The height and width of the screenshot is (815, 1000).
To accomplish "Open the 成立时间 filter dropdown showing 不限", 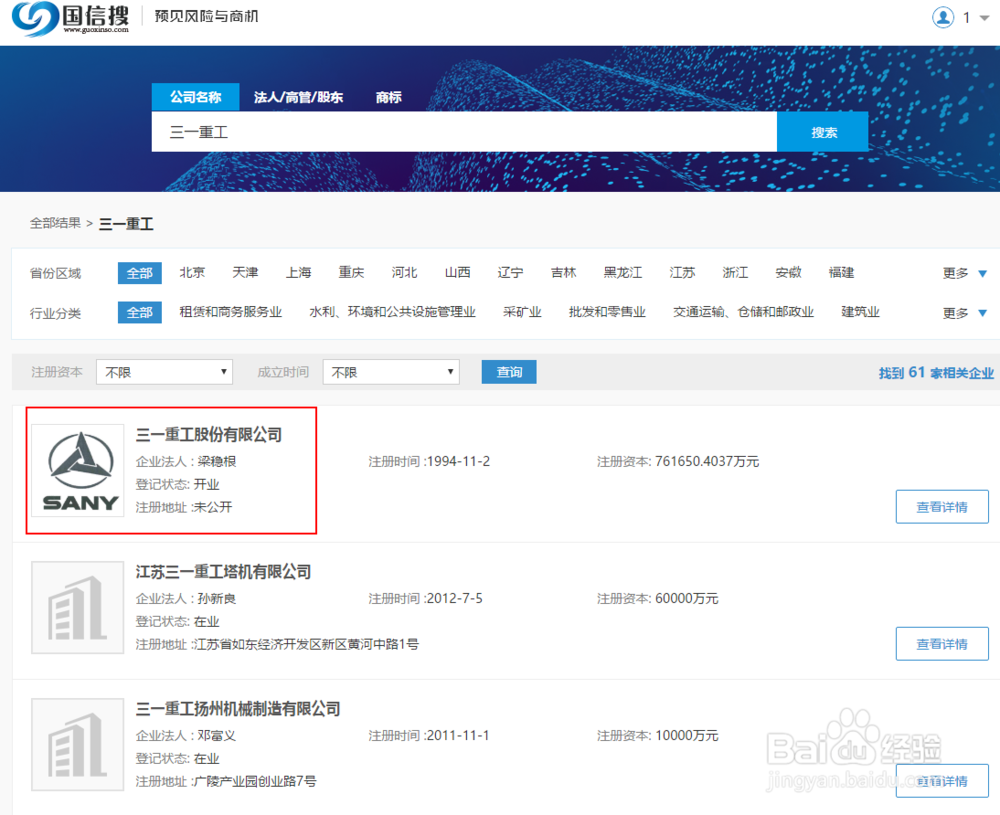I will (x=390, y=371).
